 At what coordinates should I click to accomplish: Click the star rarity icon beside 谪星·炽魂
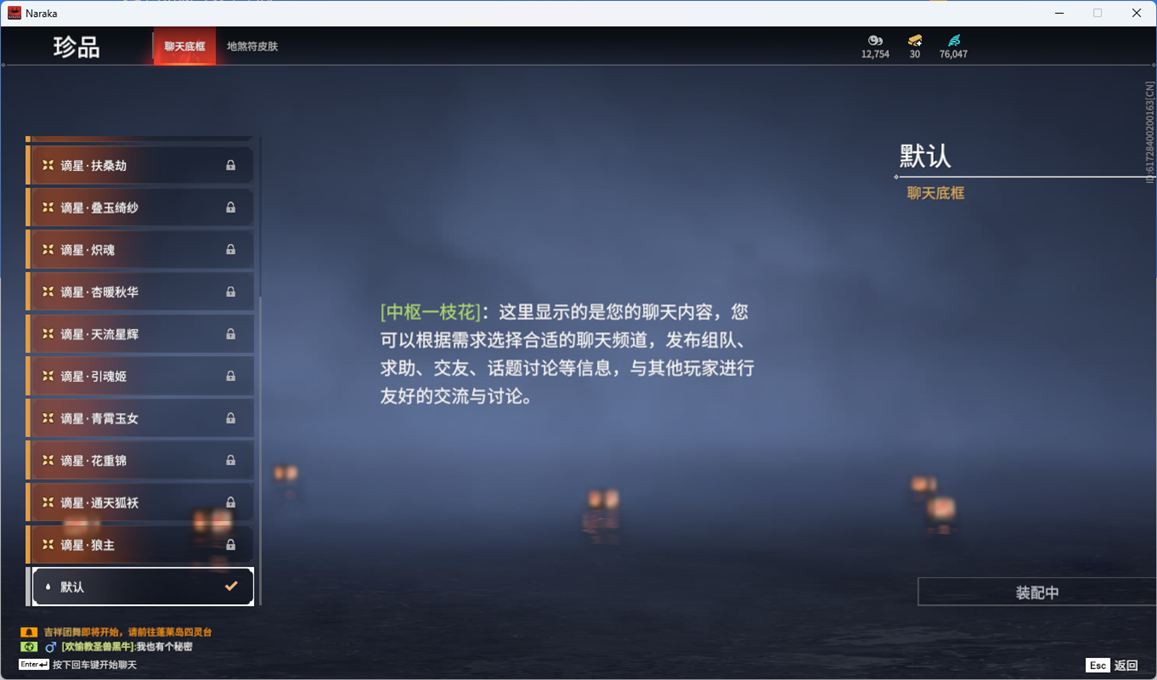click(48, 249)
